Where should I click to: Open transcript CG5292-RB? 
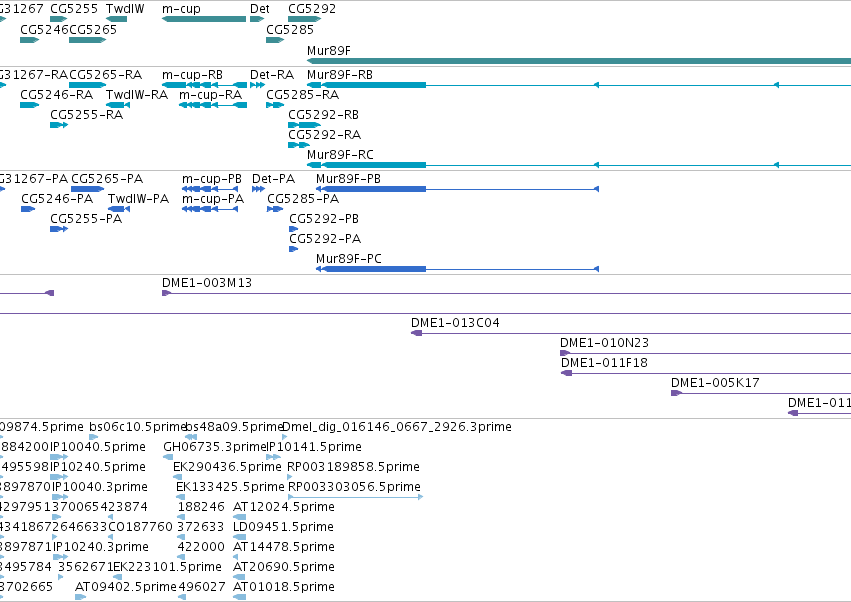[x=304, y=125]
